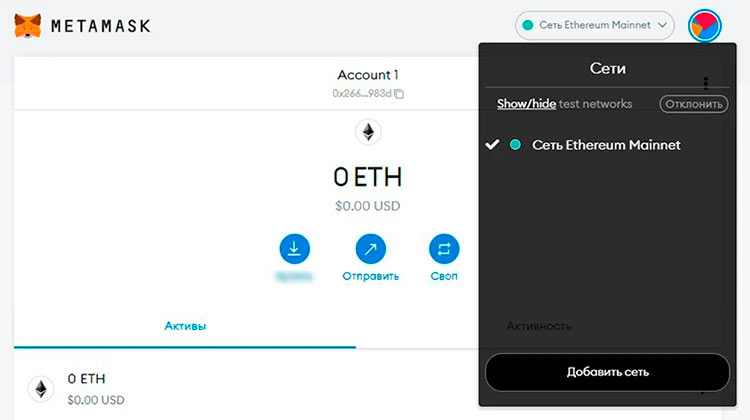Click the Отклонить button
The width and height of the screenshot is (750, 420).
(x=693, y=104)
